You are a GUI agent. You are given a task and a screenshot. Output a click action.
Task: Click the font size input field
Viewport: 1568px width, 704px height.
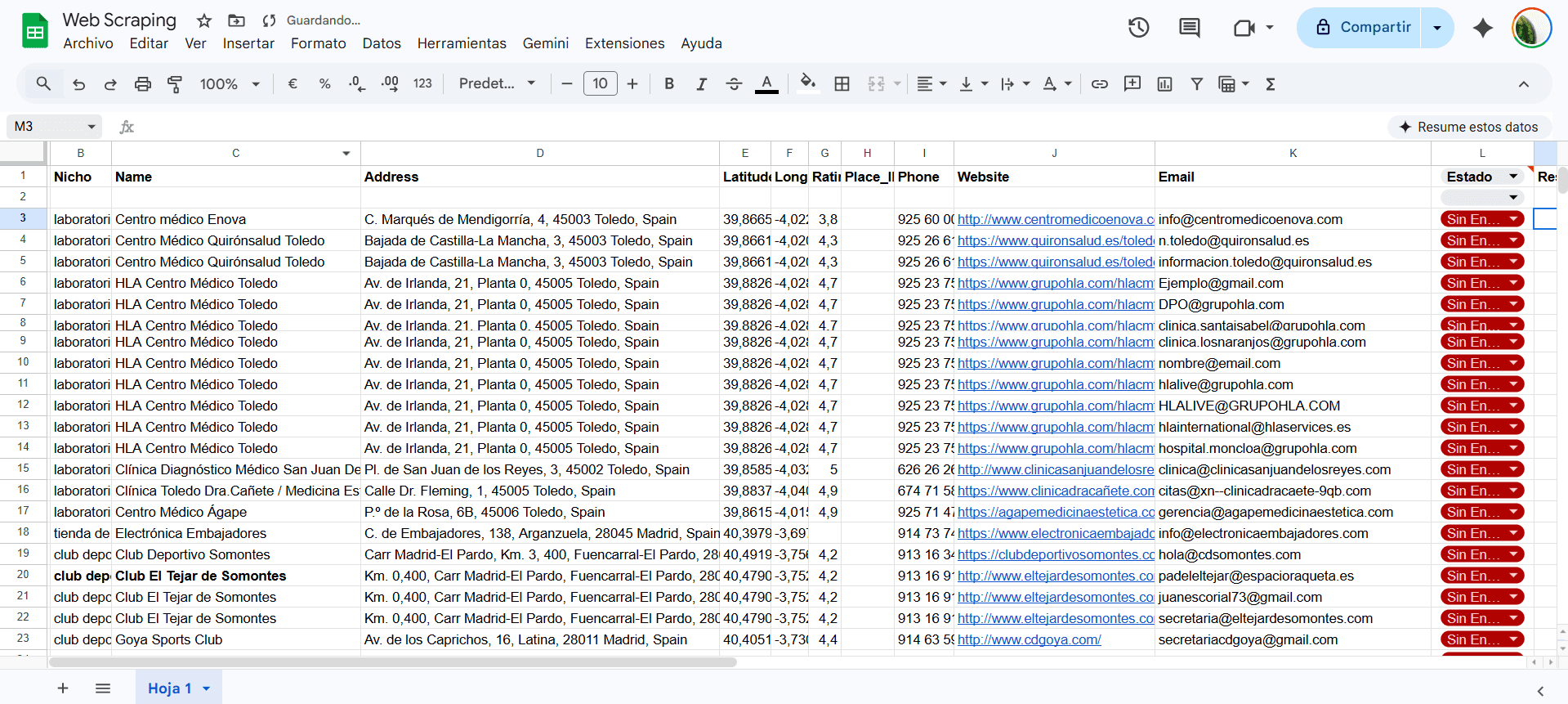coord(600,84)
